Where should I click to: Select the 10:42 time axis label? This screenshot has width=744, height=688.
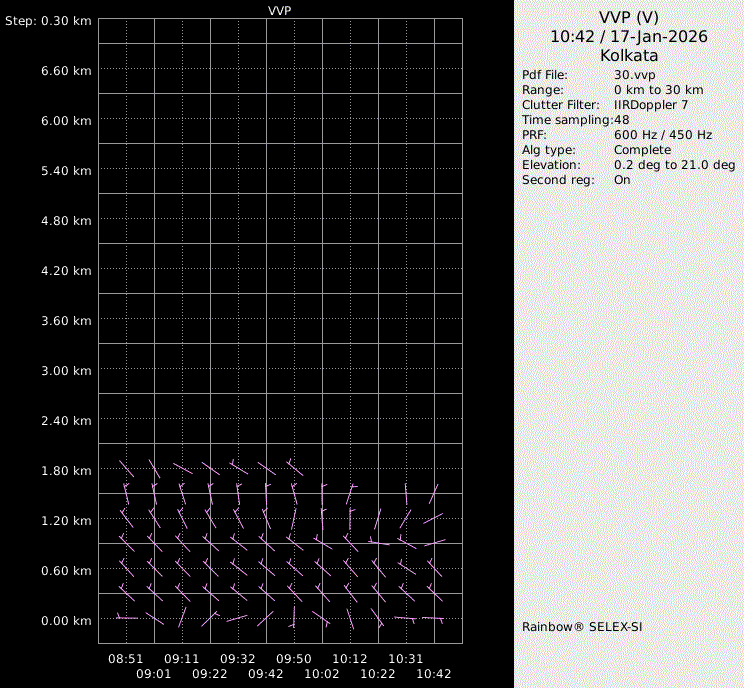point(434,674)
